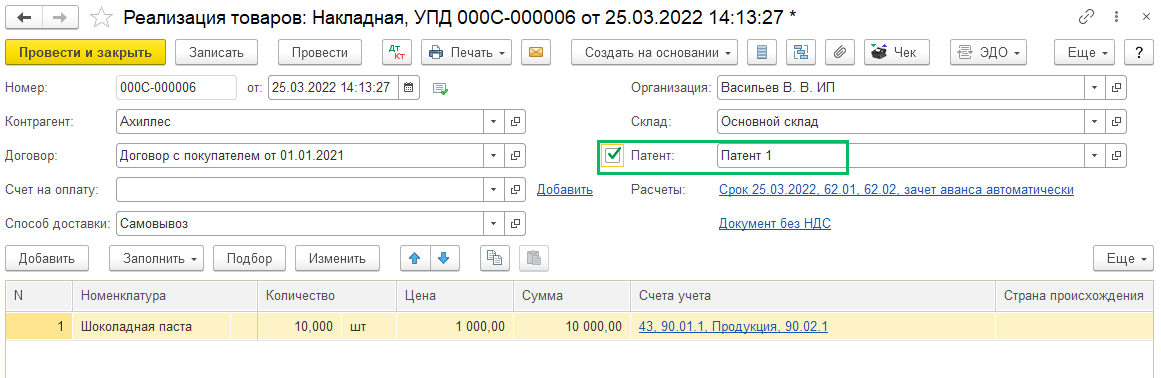
Task: Select price cell 1 000,00
Action: pos(454,326)
